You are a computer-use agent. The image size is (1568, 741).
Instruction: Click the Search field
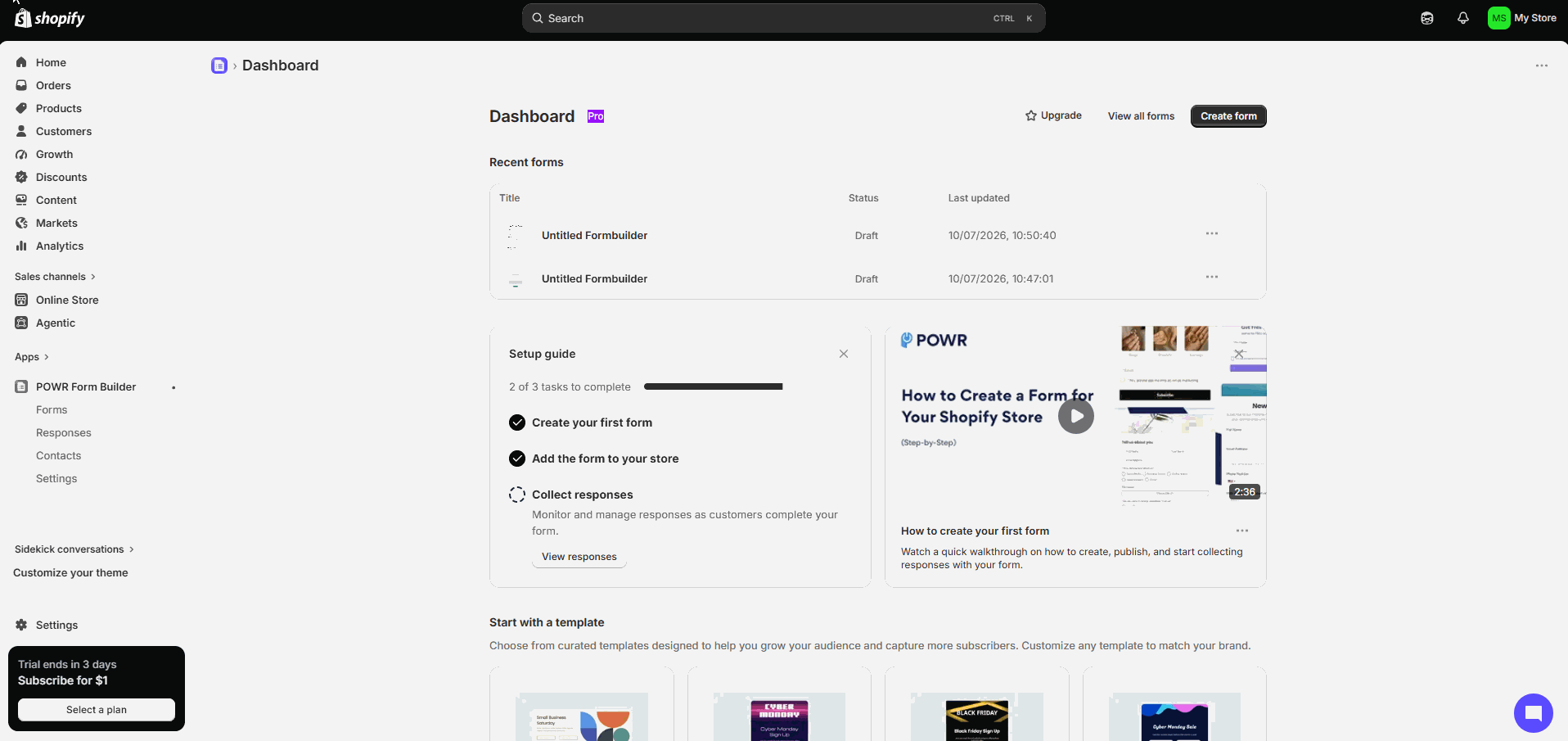tap(784, 18)
